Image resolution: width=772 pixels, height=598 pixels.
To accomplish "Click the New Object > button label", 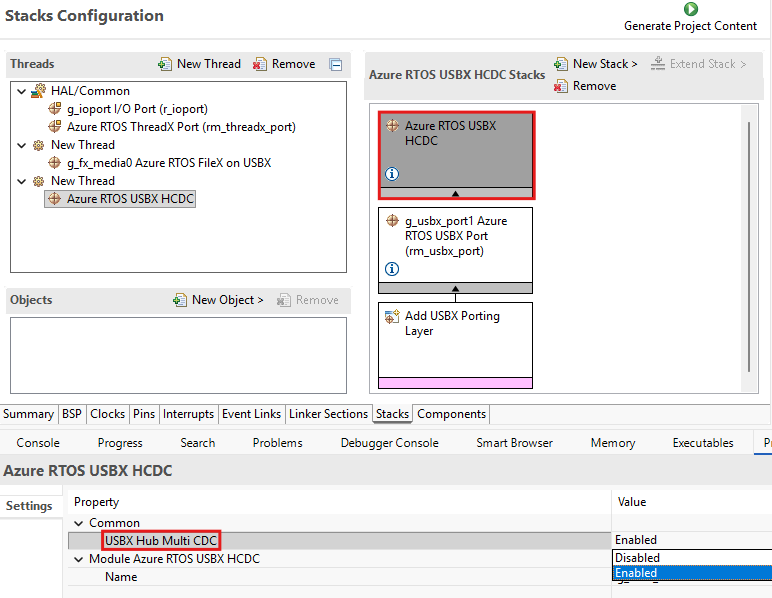I will click(227, 300).
